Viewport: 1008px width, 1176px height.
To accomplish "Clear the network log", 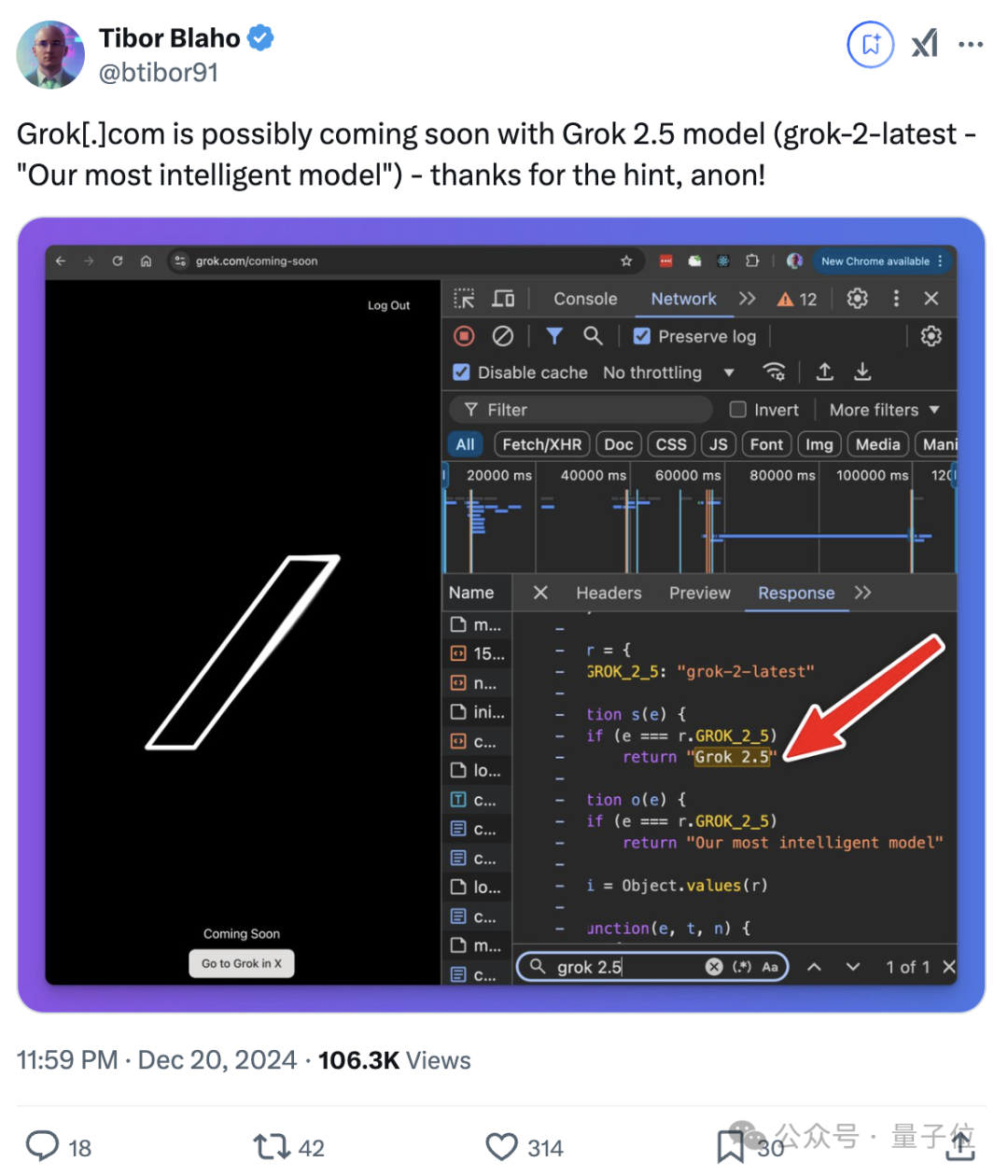I will tap(504, 336).
